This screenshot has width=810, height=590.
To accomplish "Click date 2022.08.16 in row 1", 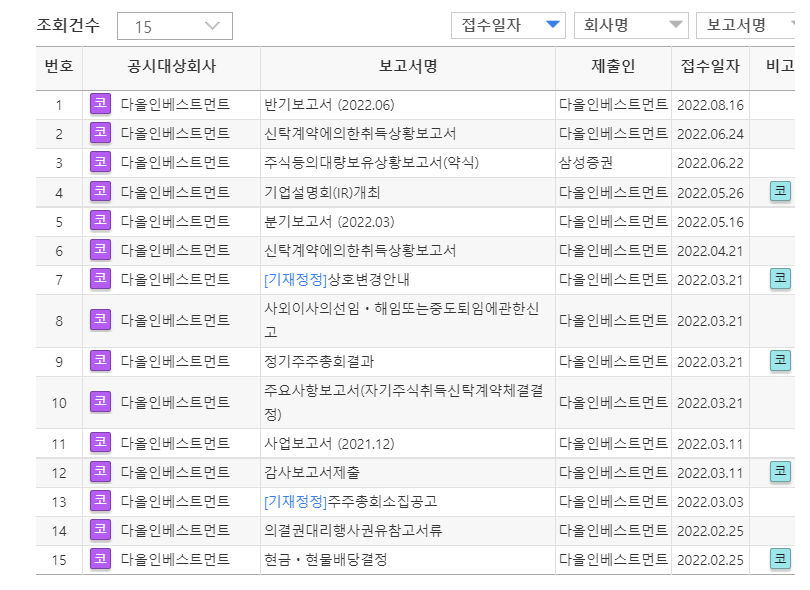I will 710,105.
